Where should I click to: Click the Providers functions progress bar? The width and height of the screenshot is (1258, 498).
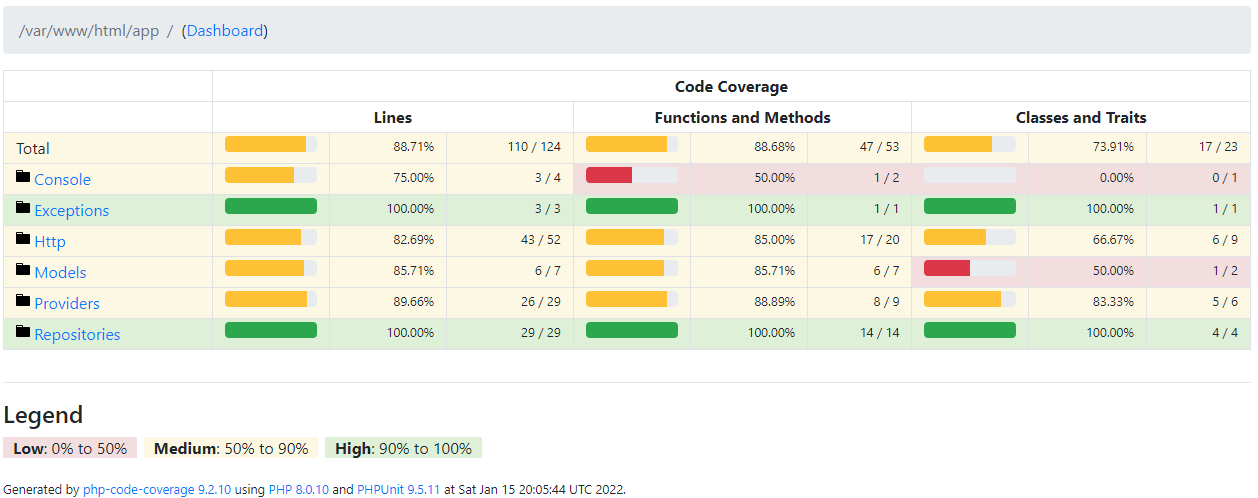click(632, 299)
